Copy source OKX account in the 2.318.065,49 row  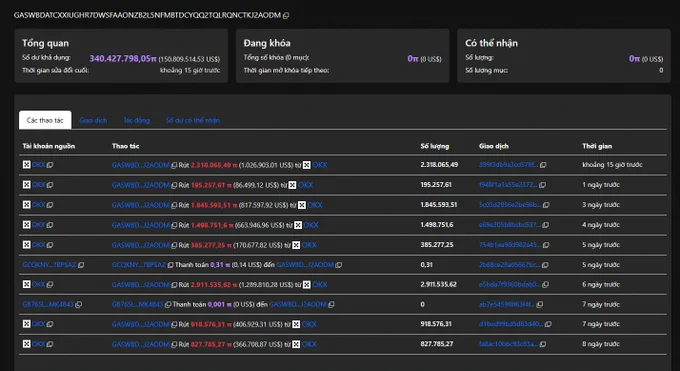point(50,165)
